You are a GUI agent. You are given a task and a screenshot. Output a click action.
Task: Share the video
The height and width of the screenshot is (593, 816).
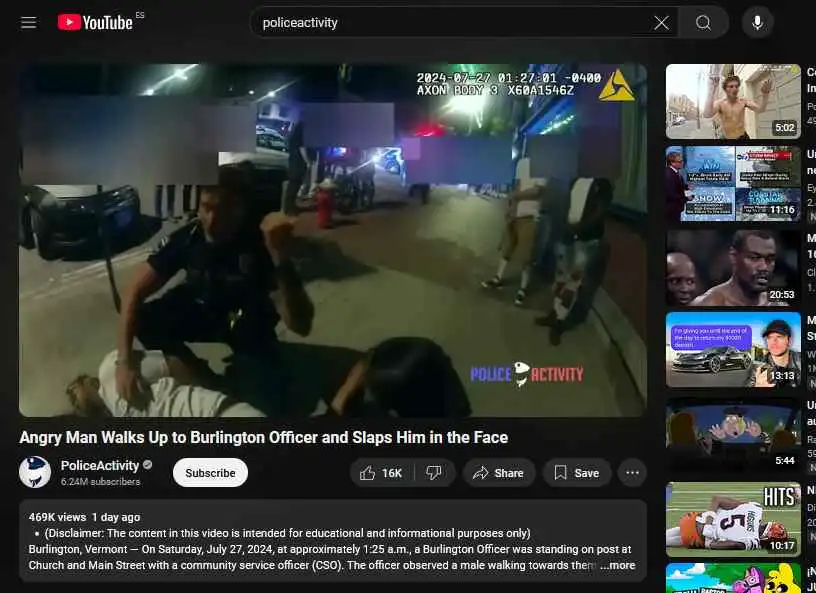click(499, 473)
